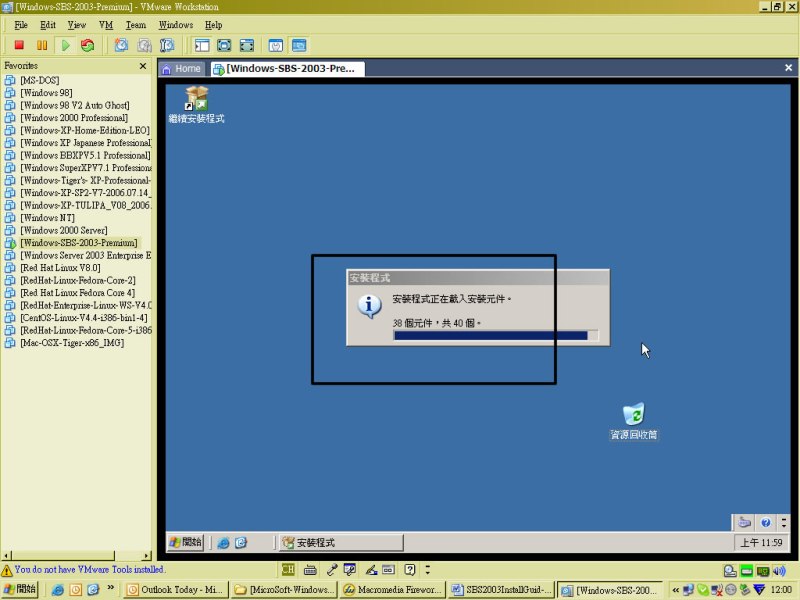Image resolution: width=800 pixels, height=600 pixels.
Task: Click the keyboard icon in IME bar
Action: (x=310, y=569)
